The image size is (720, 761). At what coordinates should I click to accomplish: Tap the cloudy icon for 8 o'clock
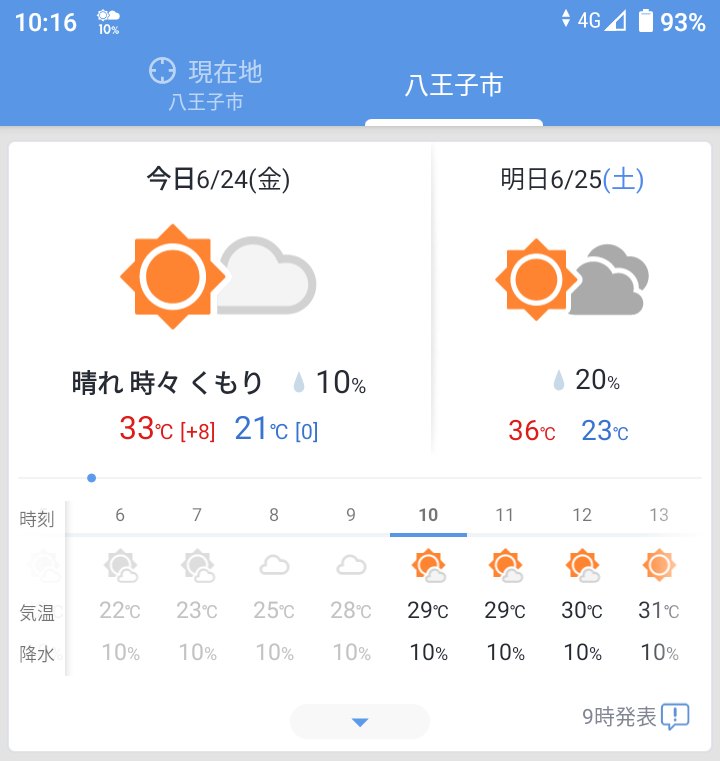pyautogui.click(x=274, y=567)
